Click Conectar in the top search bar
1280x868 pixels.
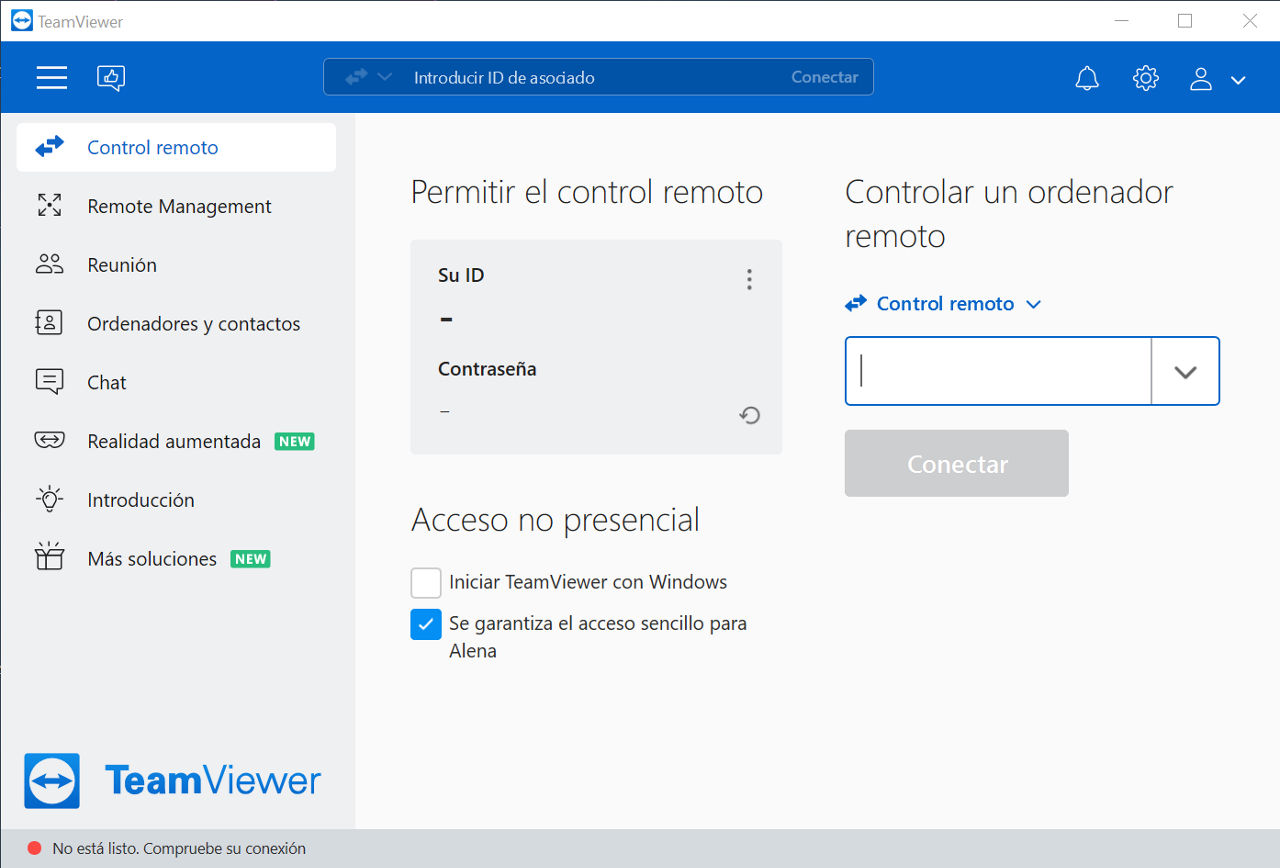(824, 77)
